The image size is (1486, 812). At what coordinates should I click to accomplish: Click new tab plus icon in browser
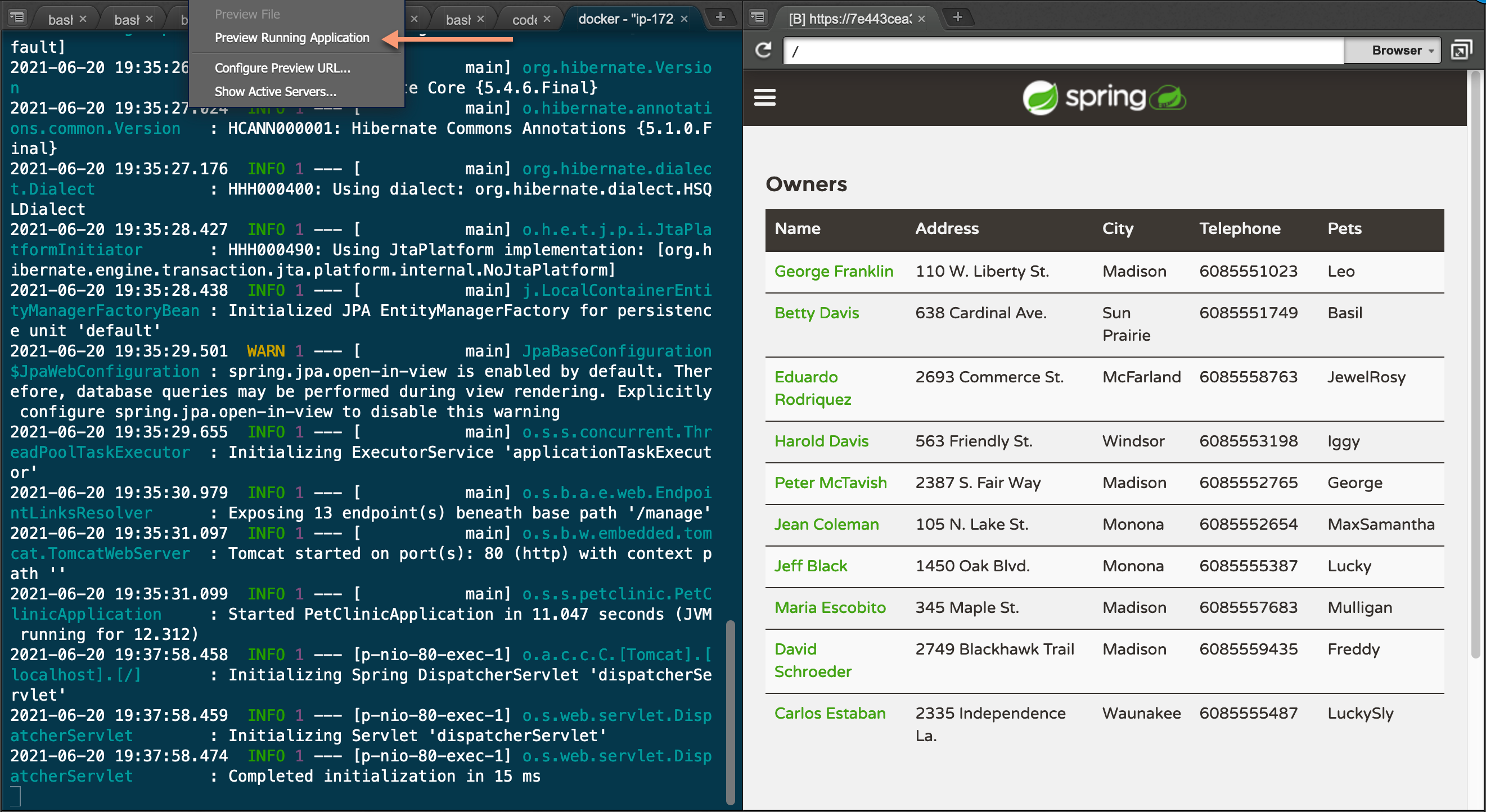(x=958, y=17)
